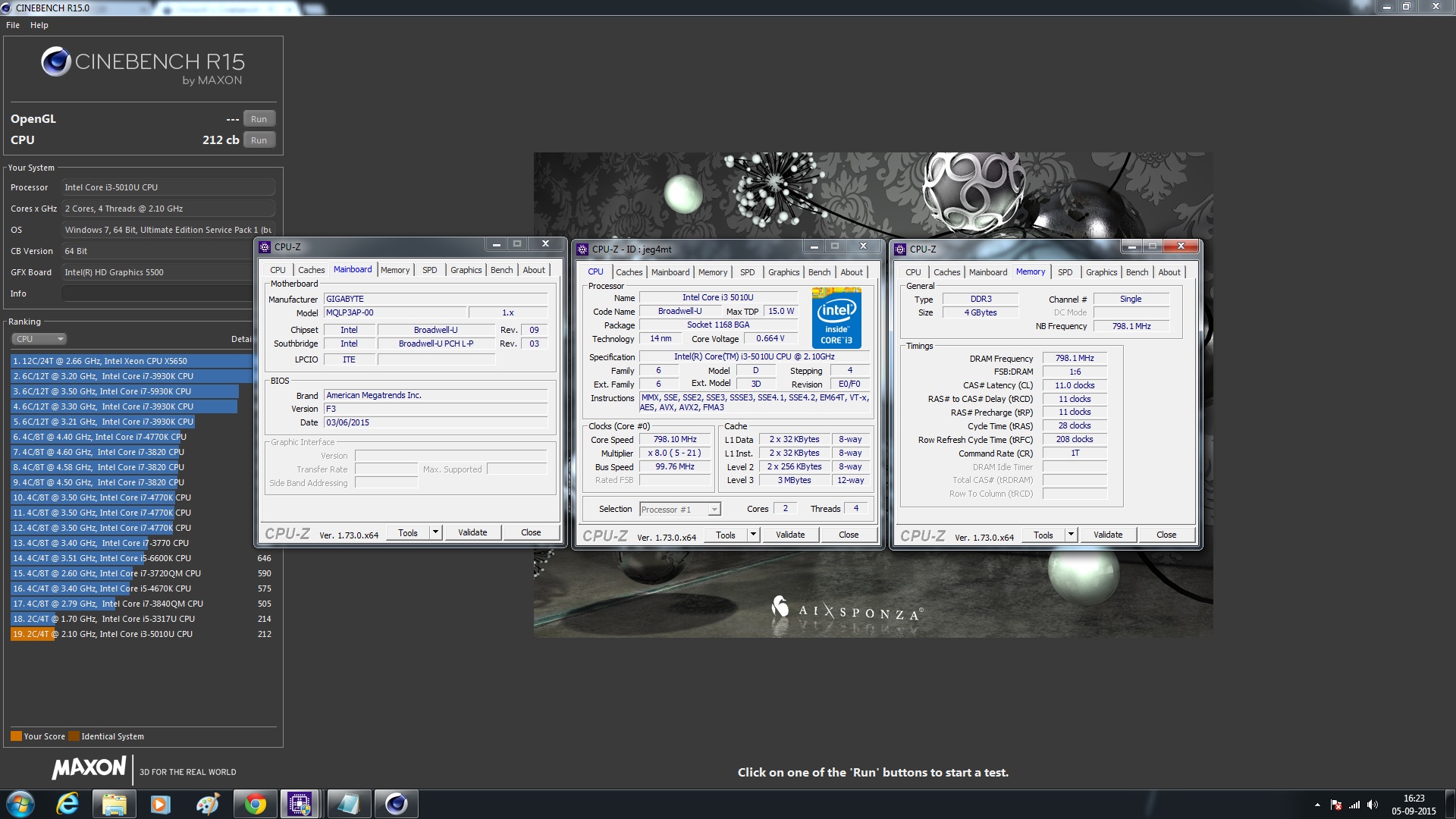Click Tools button in Memory CPU-Z window
The width and height of the screenshot is (1456, 819).
point(1043,535)
